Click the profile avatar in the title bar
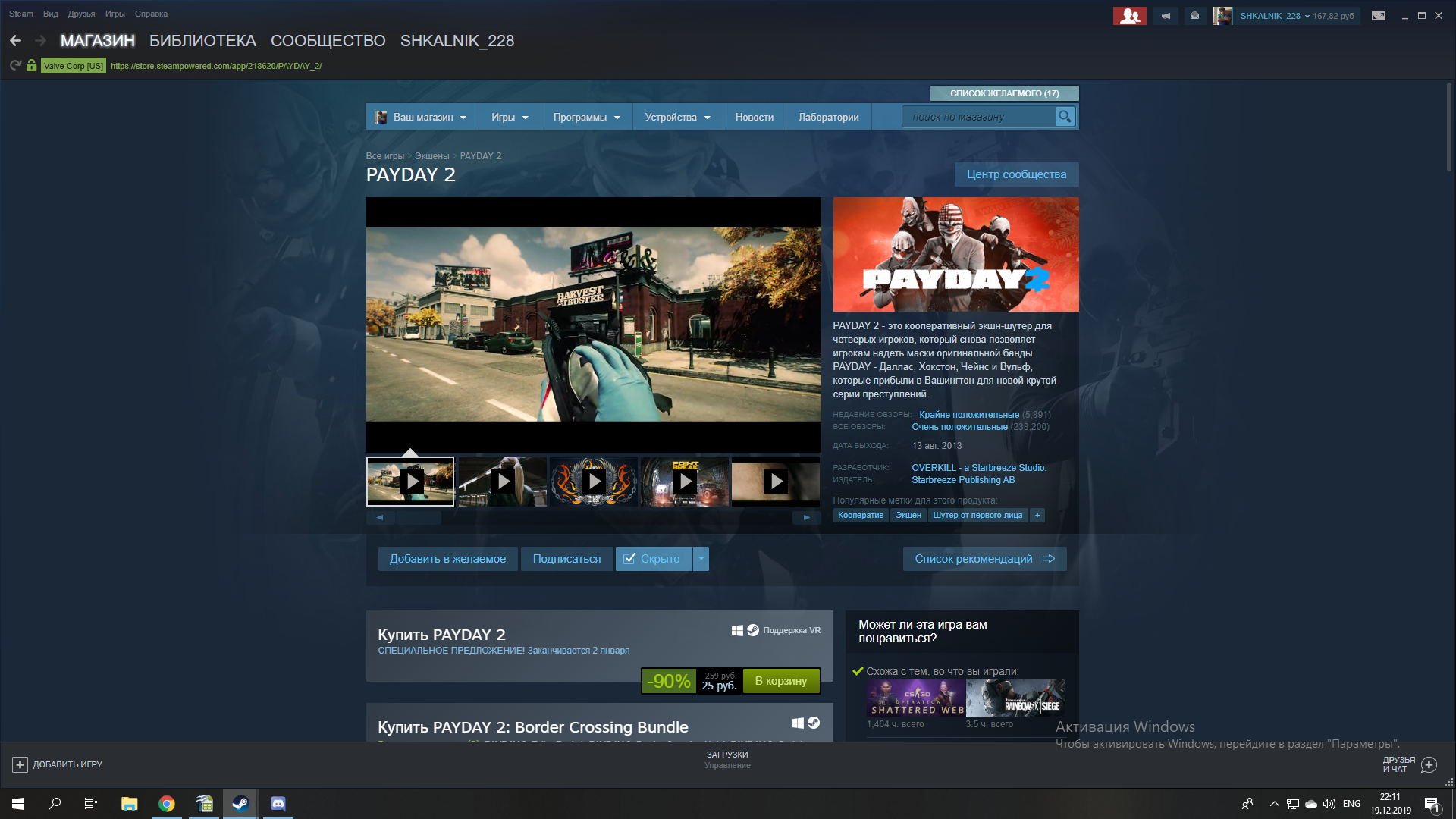1456x819 pixels. pos(1222,16)
